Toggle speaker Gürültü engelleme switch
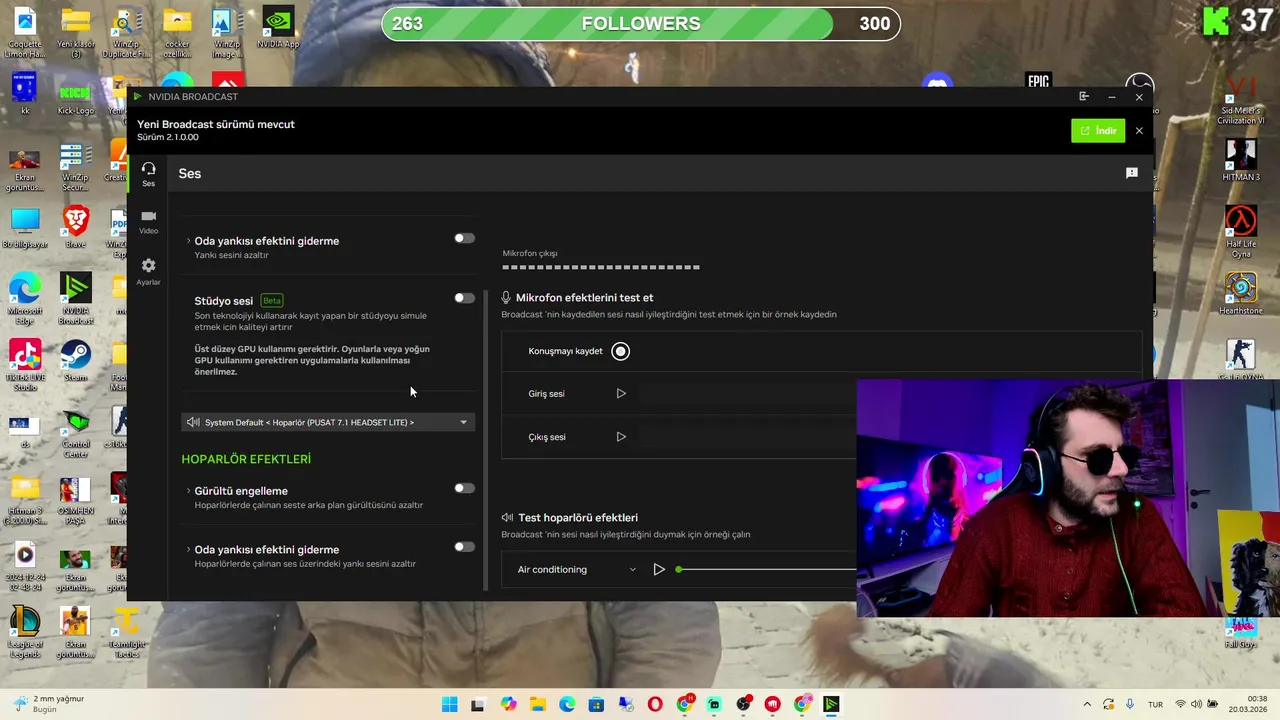 coord(464,488)
